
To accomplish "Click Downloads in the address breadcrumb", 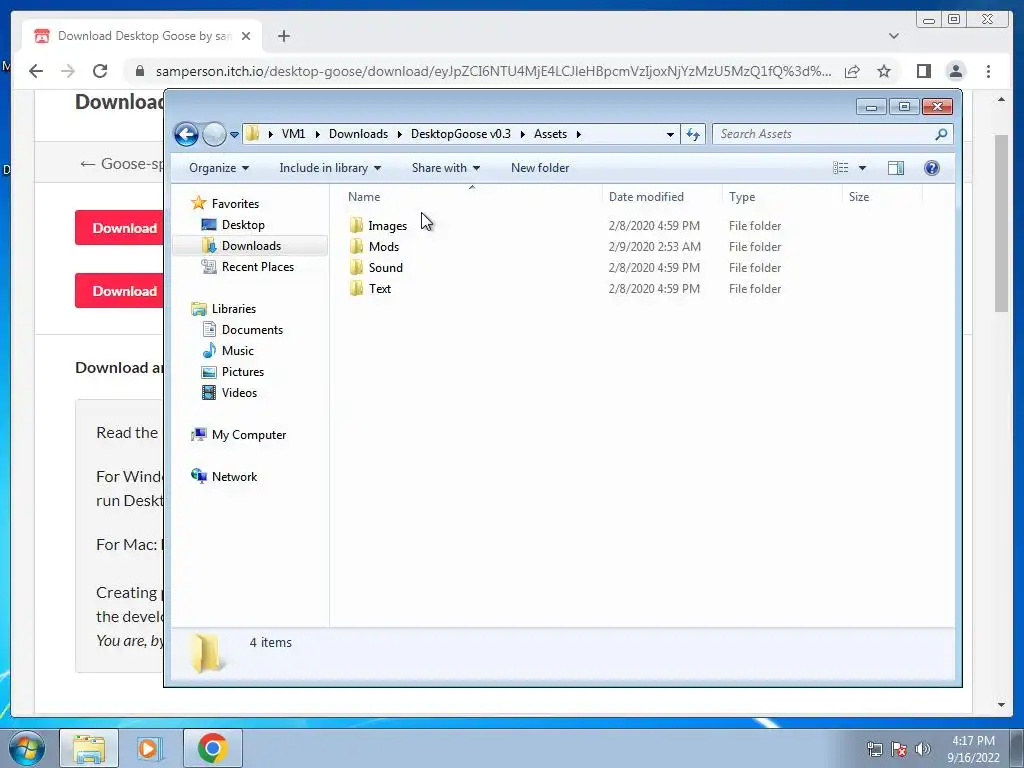I will (x=359, y=134).
